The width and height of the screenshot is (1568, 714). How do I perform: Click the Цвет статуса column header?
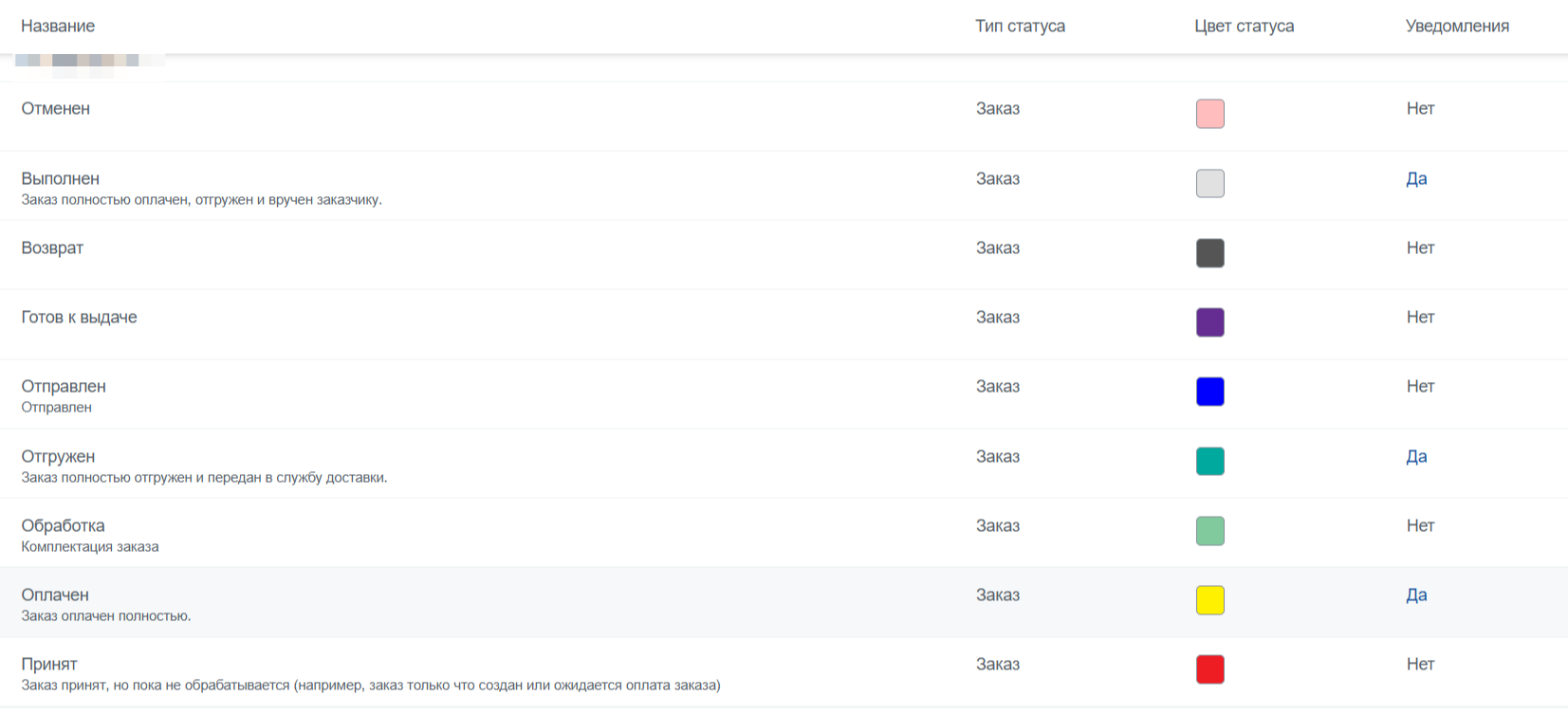1244,26
